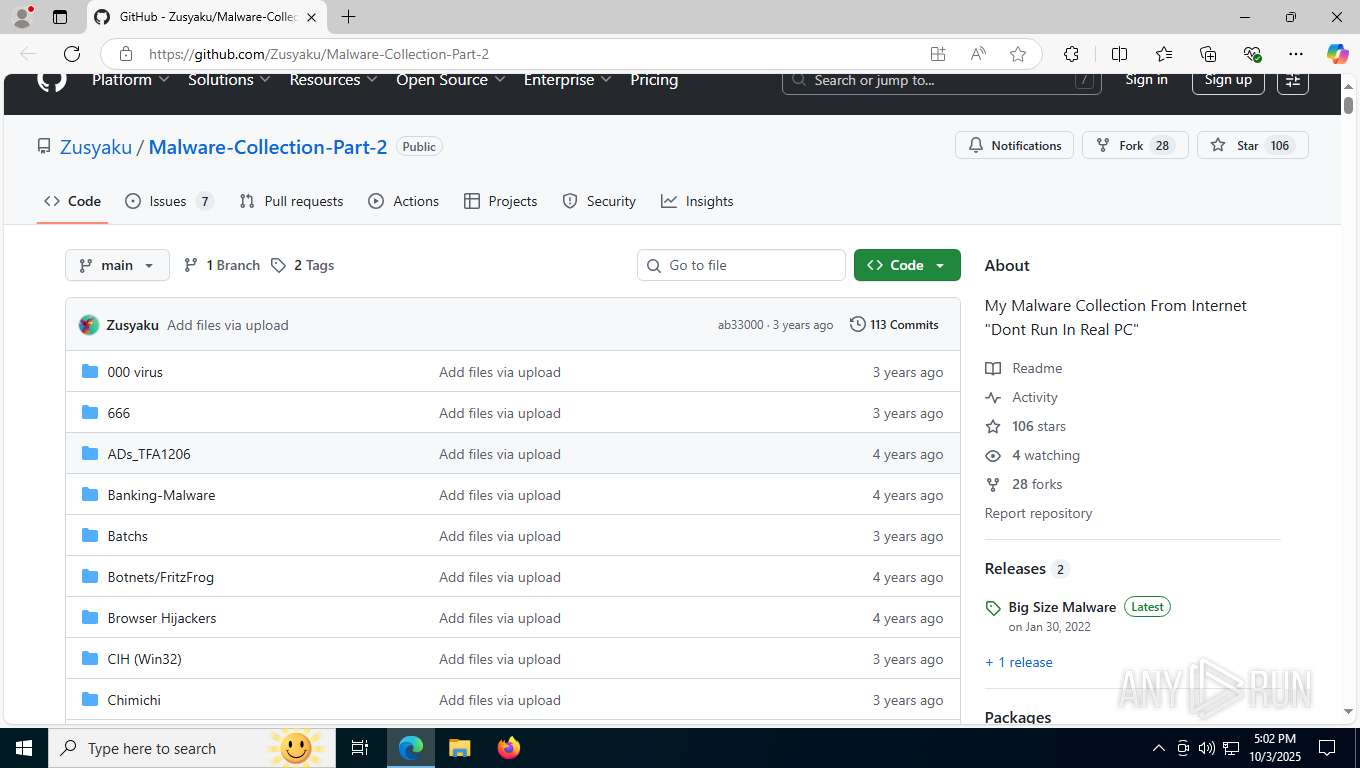Open the Windows Start menu

[23, 748]
